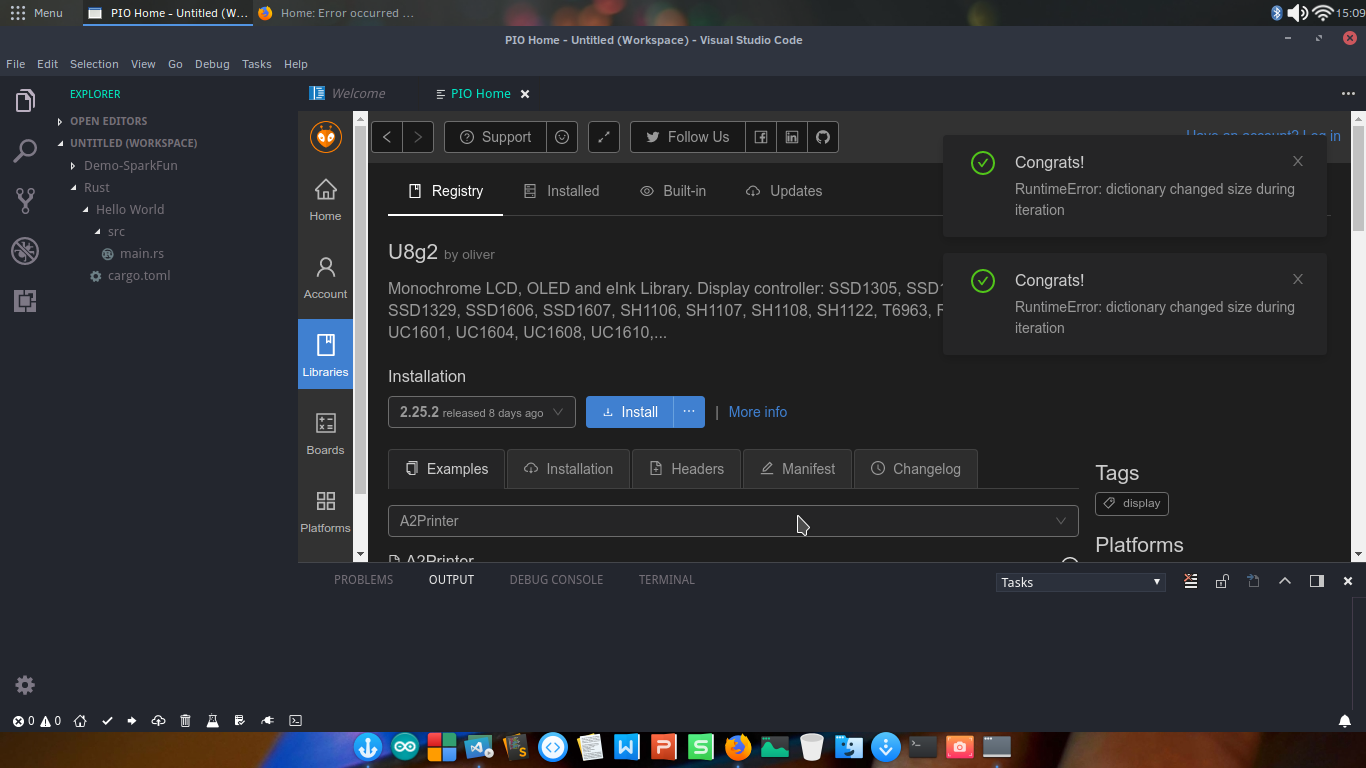
Task: Click PlatformIO Upload arrow in status bar
Action: tap(132, 720)
